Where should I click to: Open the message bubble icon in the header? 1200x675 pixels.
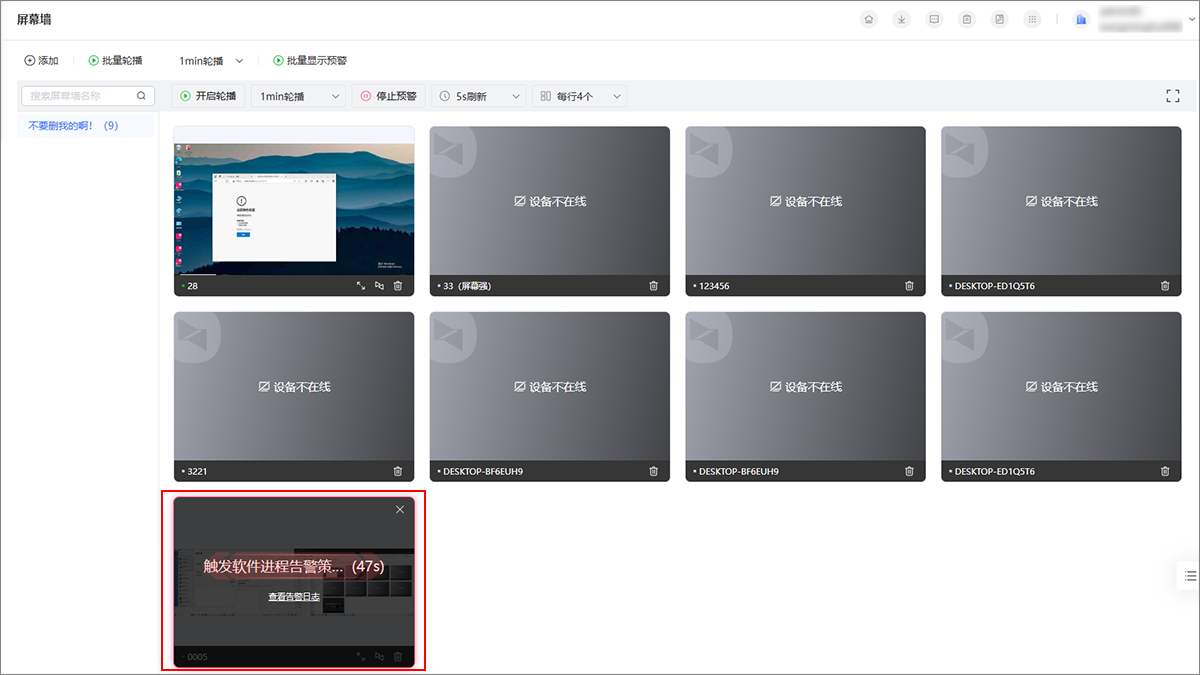coord(934,19)
